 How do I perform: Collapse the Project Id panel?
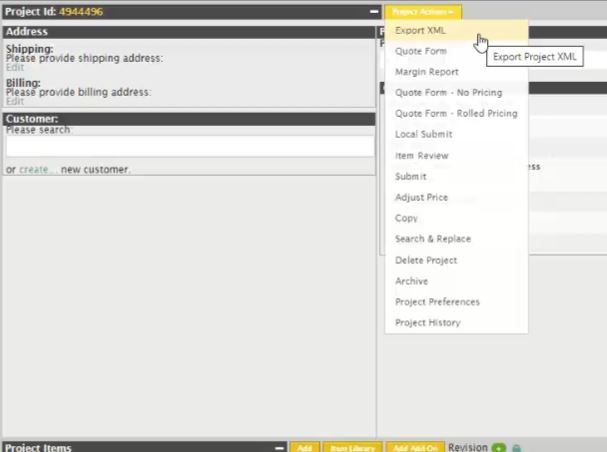(374, 12)
